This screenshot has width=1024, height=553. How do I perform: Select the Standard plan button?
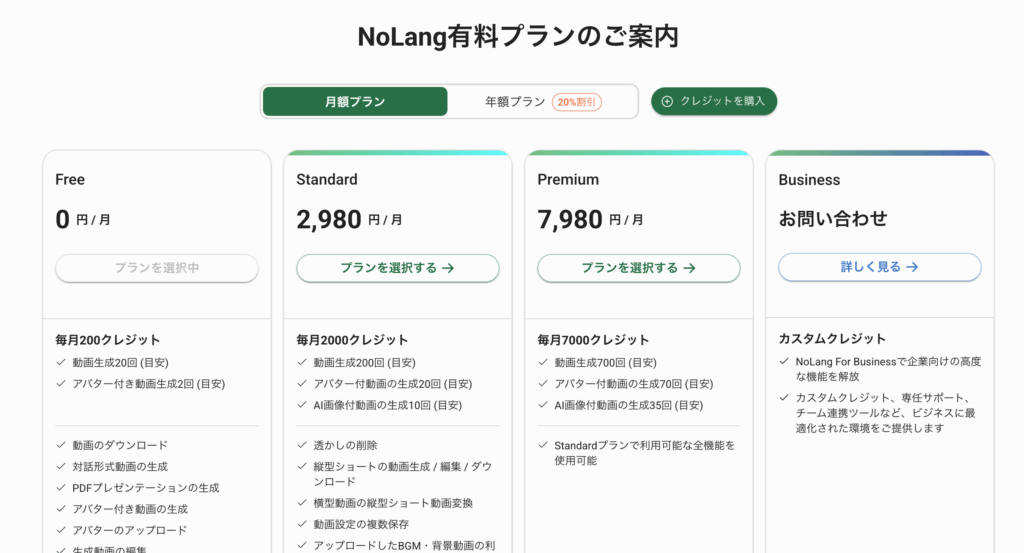tap(398, 268)
